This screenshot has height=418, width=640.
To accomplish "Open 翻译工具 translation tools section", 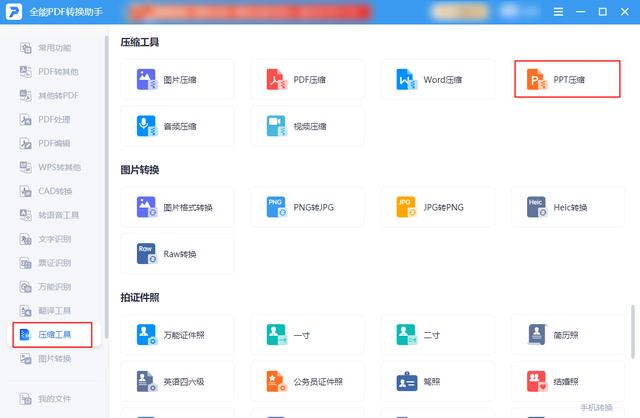I will (46, 311).
